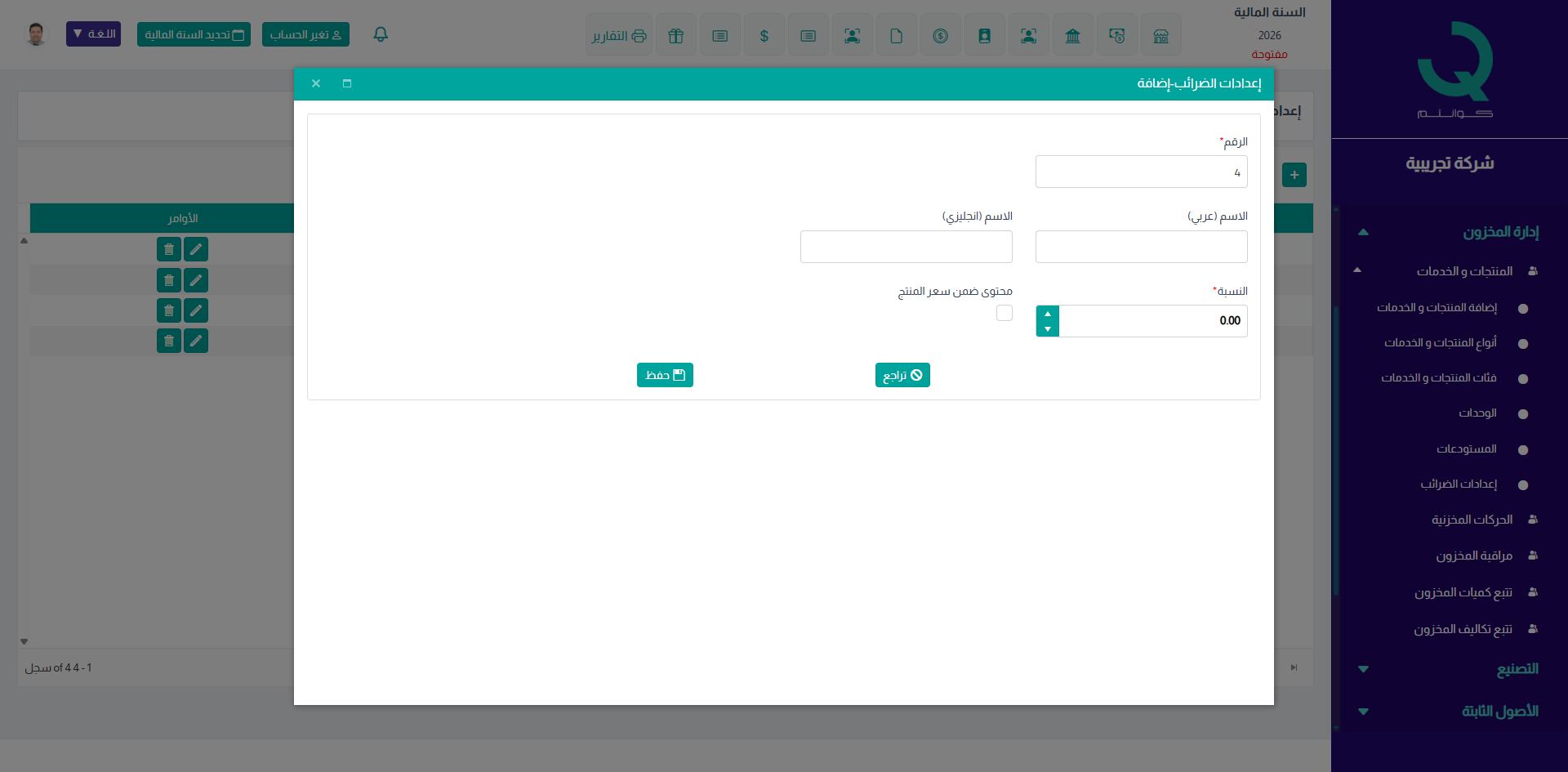This screenshot has width=1568, height=772.
Task: Maximize the tax settings dialog
Action: tap(347, 83)
